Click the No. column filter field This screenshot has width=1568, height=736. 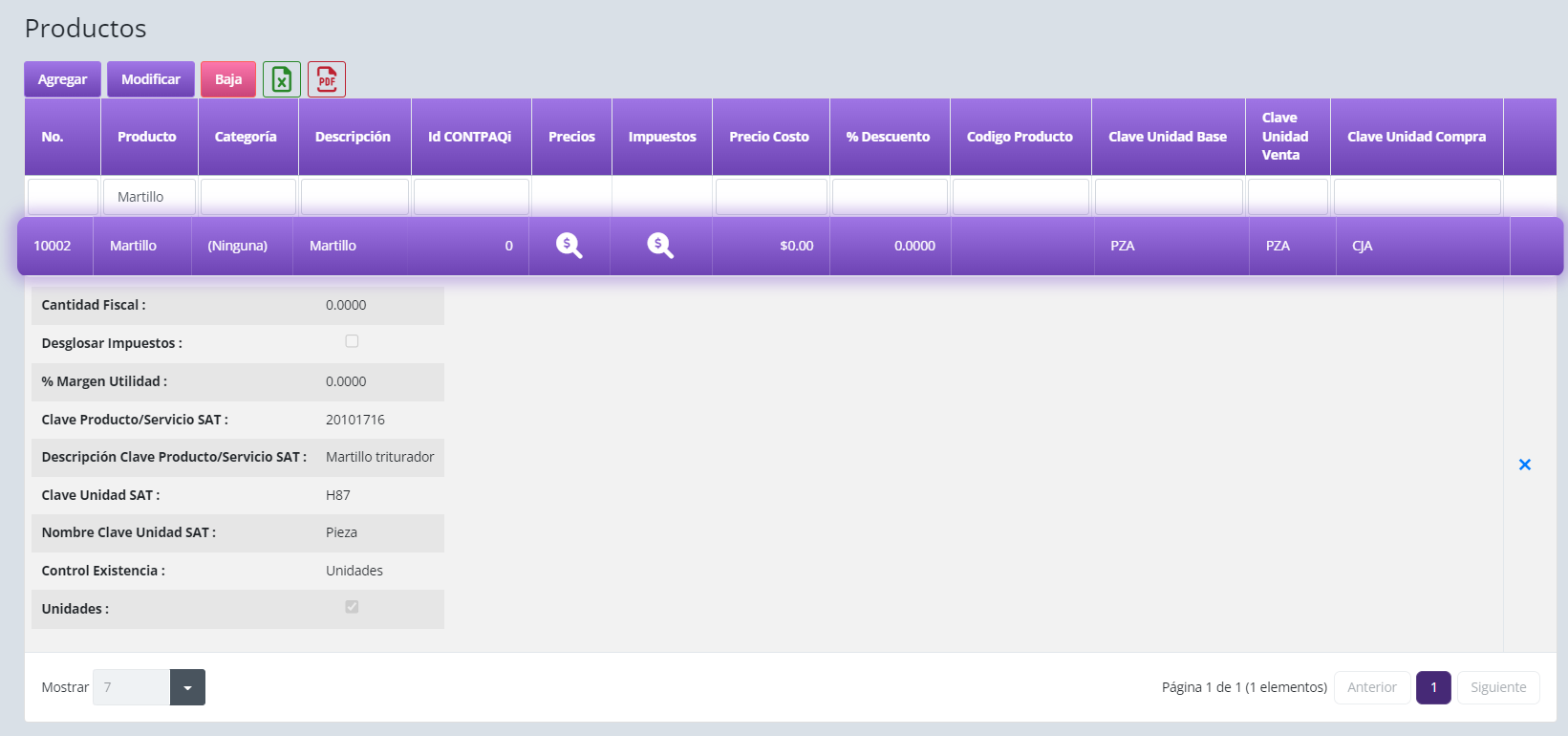point(63,197)
